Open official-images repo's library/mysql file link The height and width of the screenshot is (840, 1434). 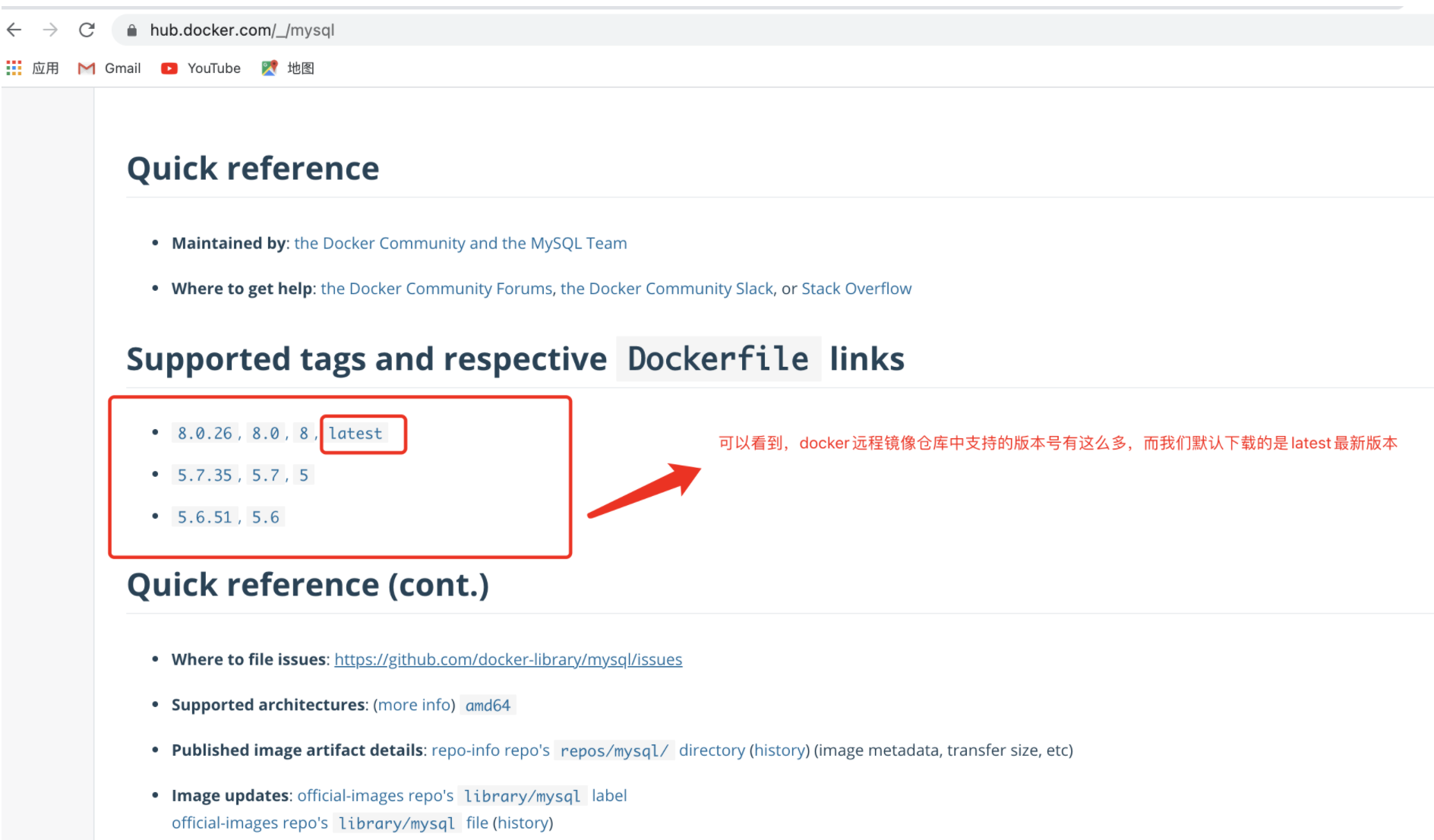pyautogui.click(x=330, y=823)
